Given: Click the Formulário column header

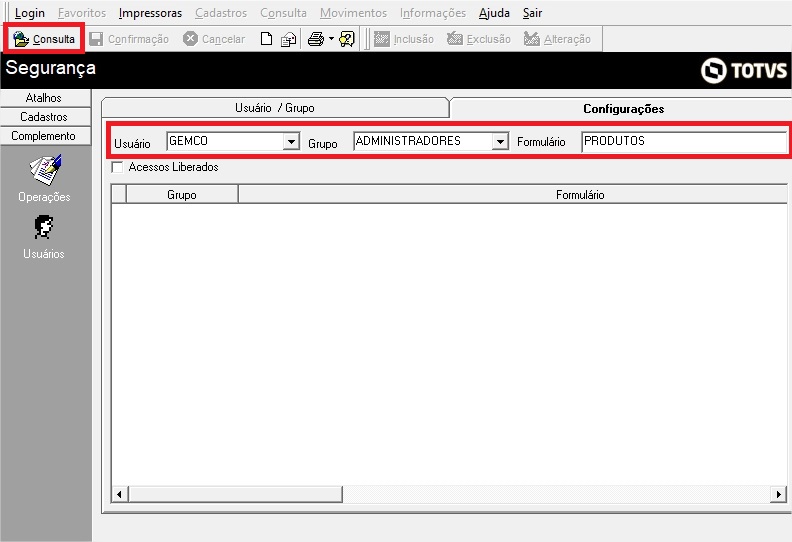Looking at the screenshot, I should [x=513, y=195].
